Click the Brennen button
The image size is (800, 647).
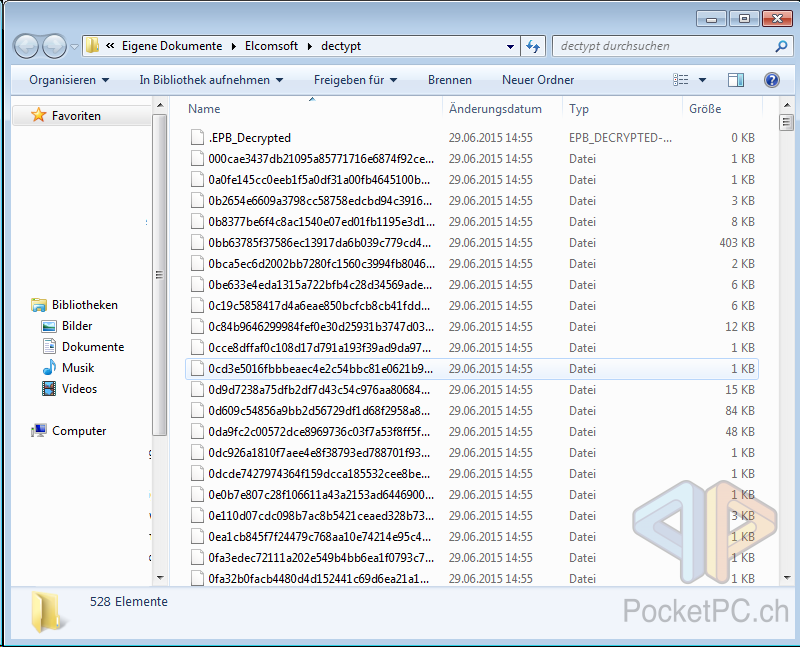[x=449, y=80]
